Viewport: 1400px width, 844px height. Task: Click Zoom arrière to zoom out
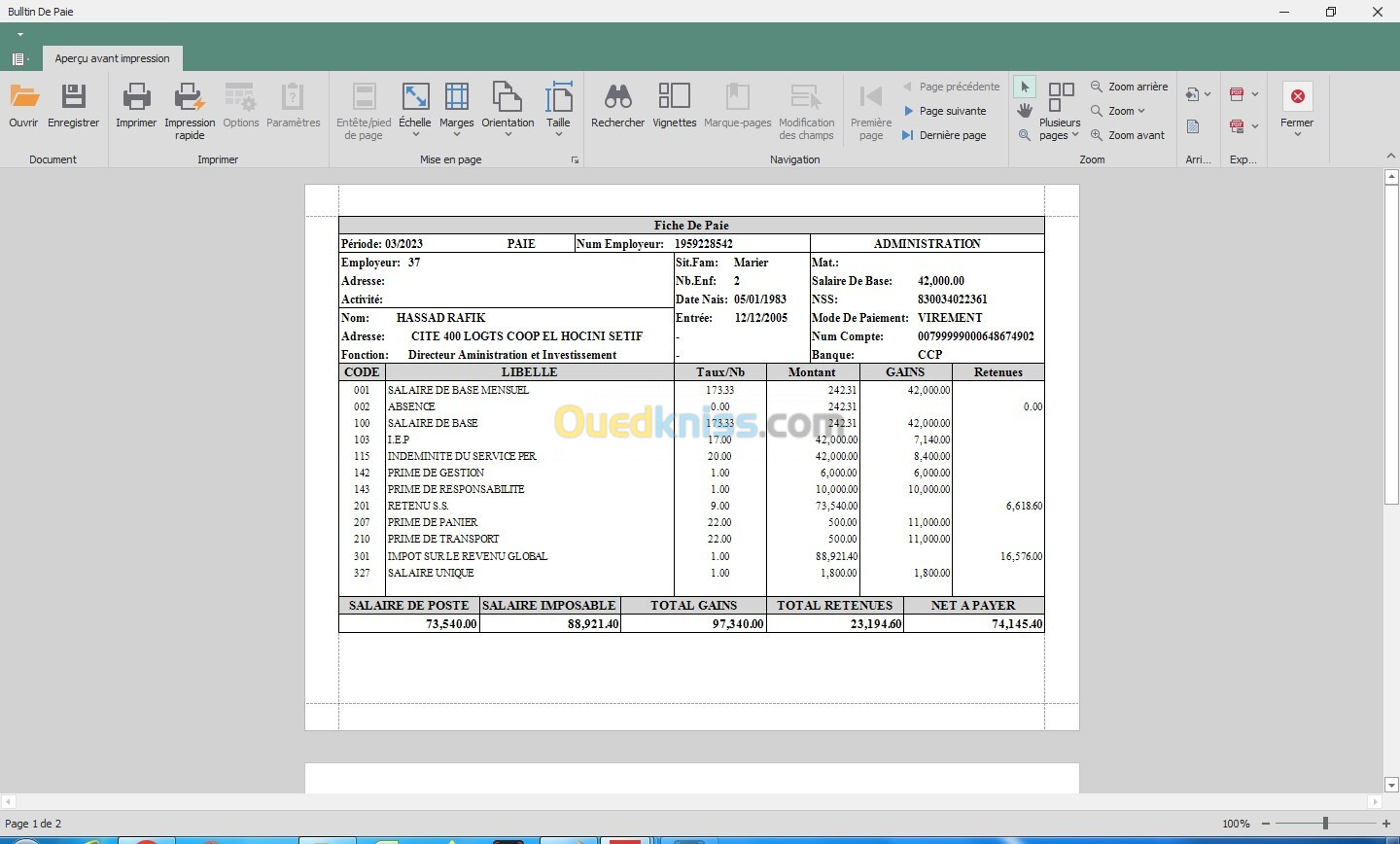click(1129, 87)
